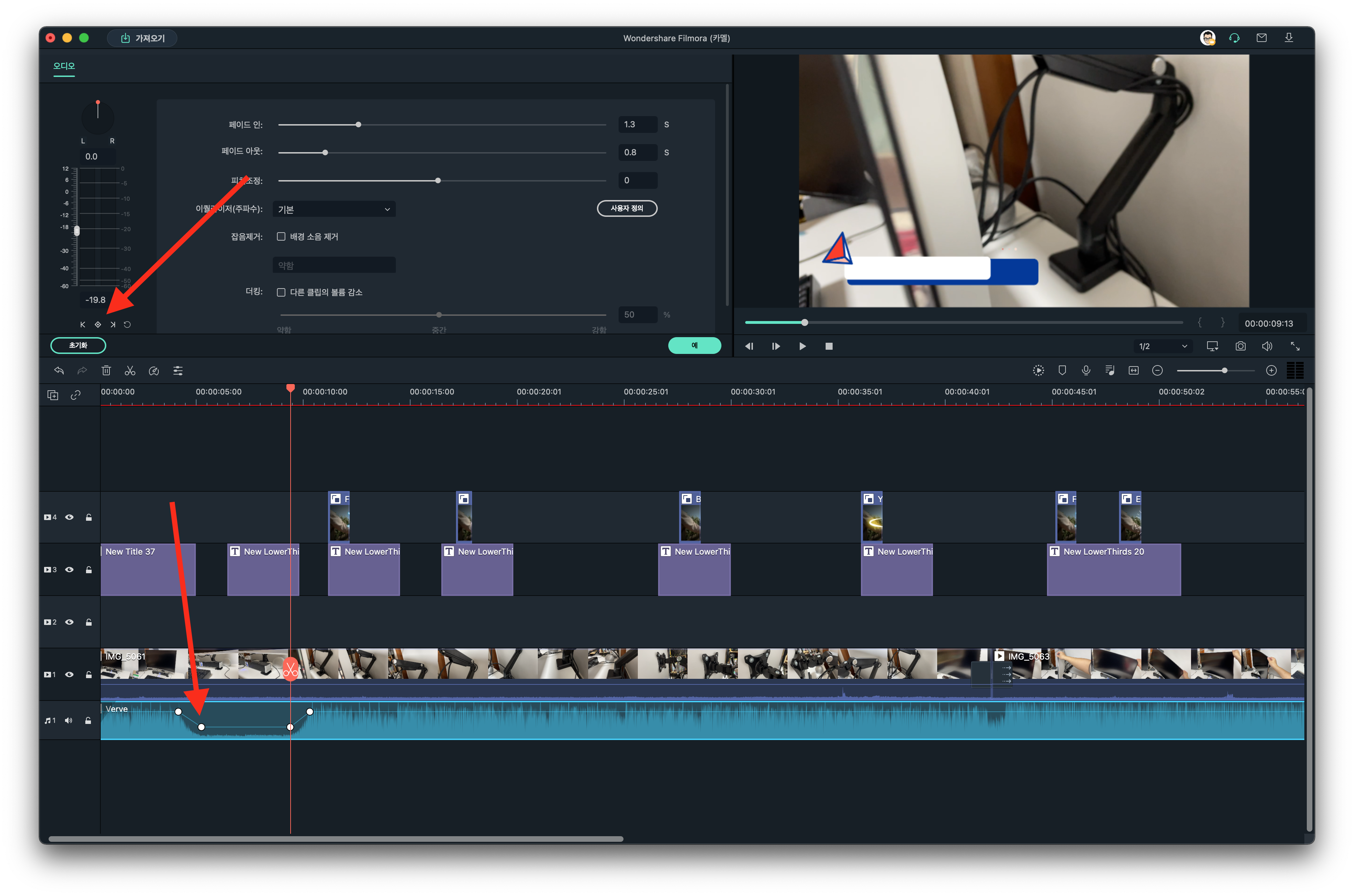
Task: Click the 사용자 정의 equalizer button
Action: click(x=627, y=208)
